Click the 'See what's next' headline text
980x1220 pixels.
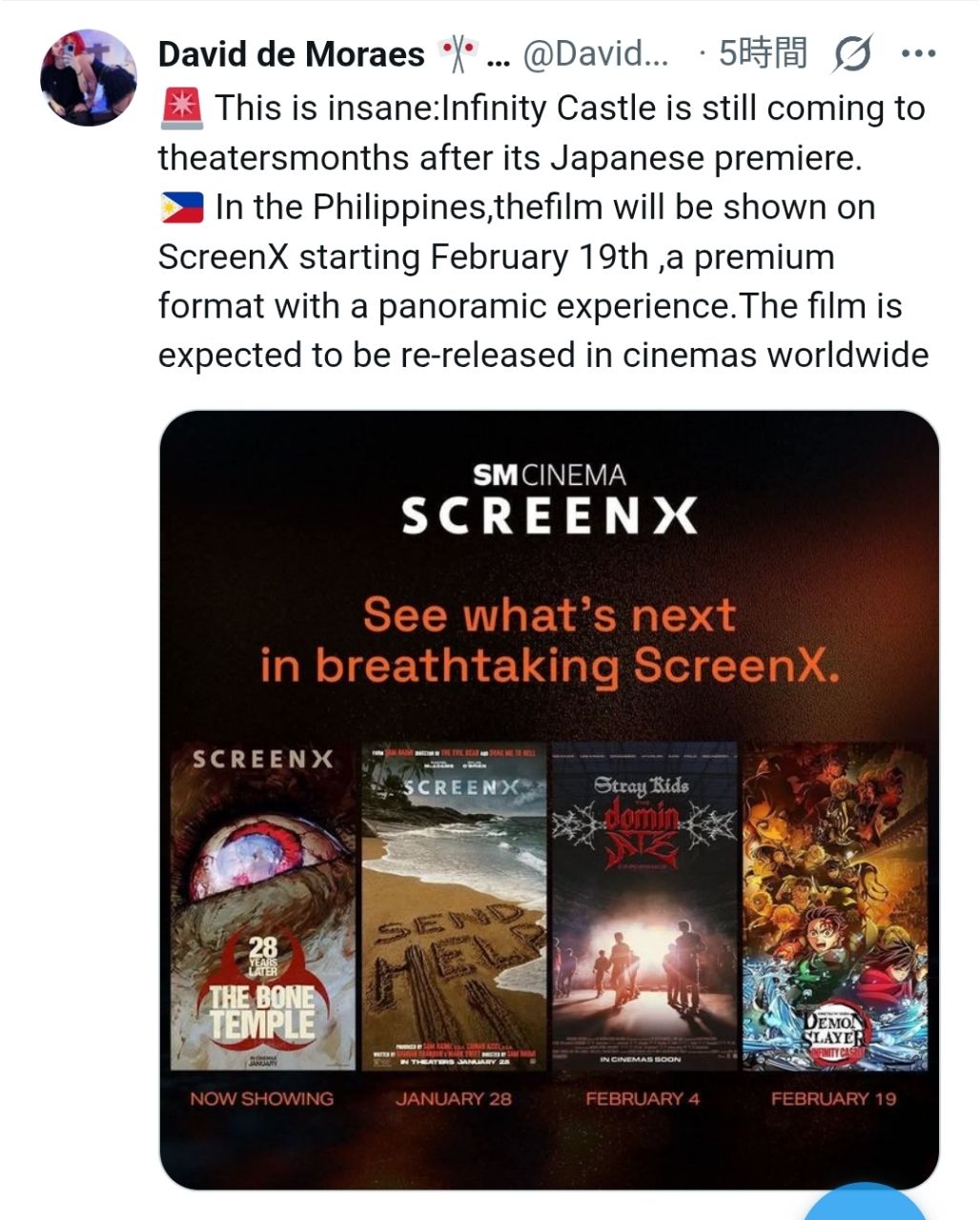[x=549, y=615]
